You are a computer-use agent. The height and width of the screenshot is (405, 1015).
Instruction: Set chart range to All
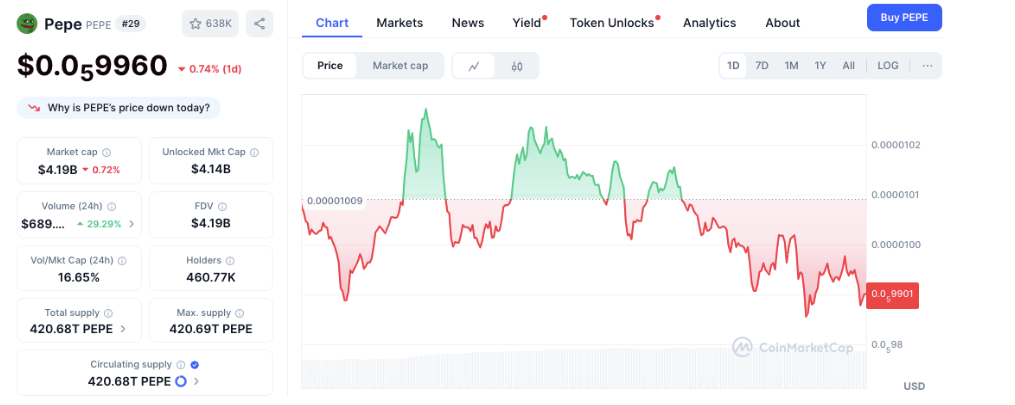[x=849, y=65]
